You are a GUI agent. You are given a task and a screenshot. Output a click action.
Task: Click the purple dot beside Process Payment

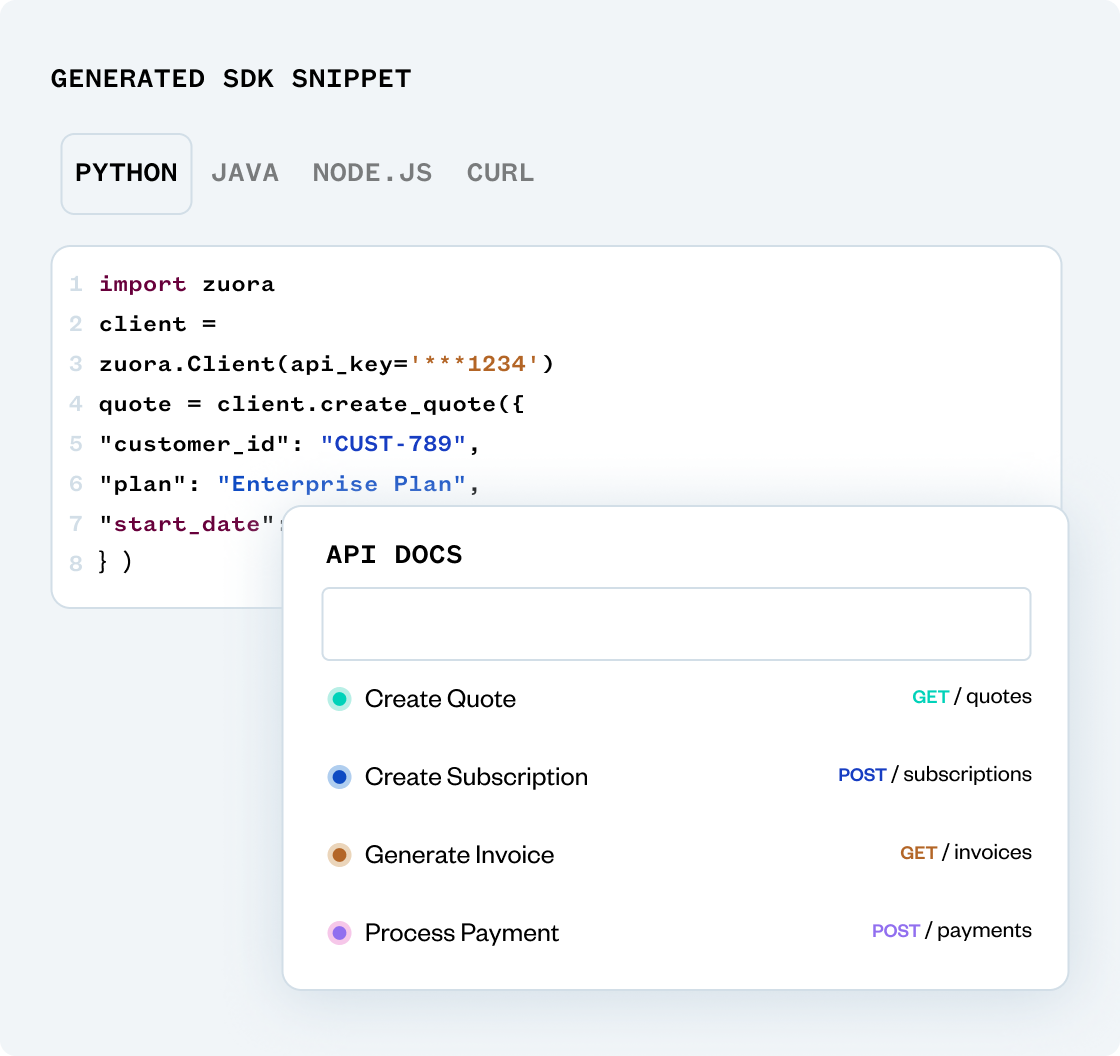coord(339,932)
